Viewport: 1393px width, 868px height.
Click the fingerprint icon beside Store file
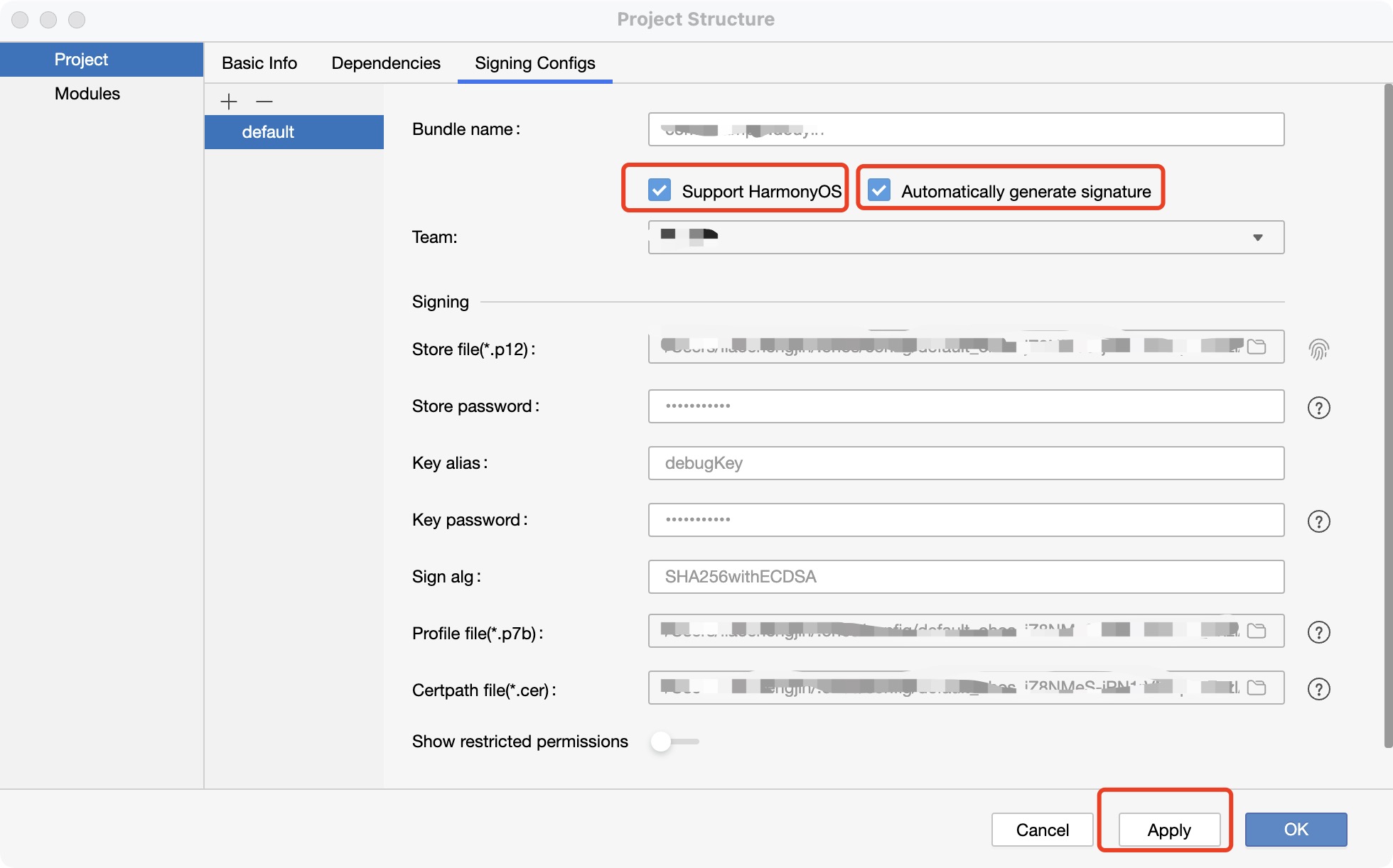pos(1318,349)
